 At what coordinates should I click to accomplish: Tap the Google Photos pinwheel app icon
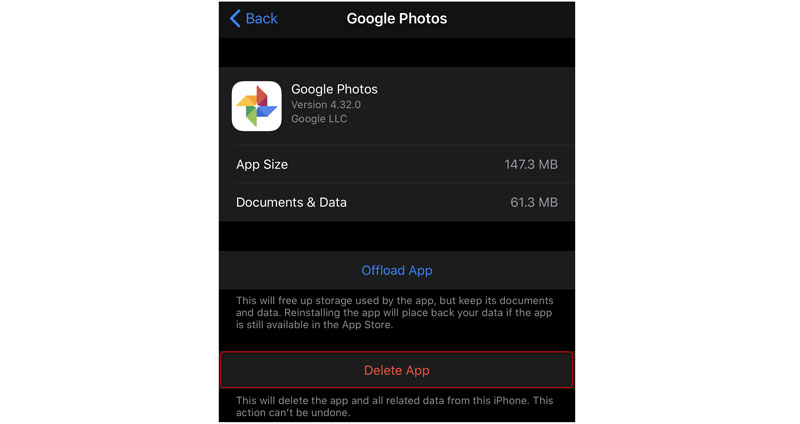point(257,106)
